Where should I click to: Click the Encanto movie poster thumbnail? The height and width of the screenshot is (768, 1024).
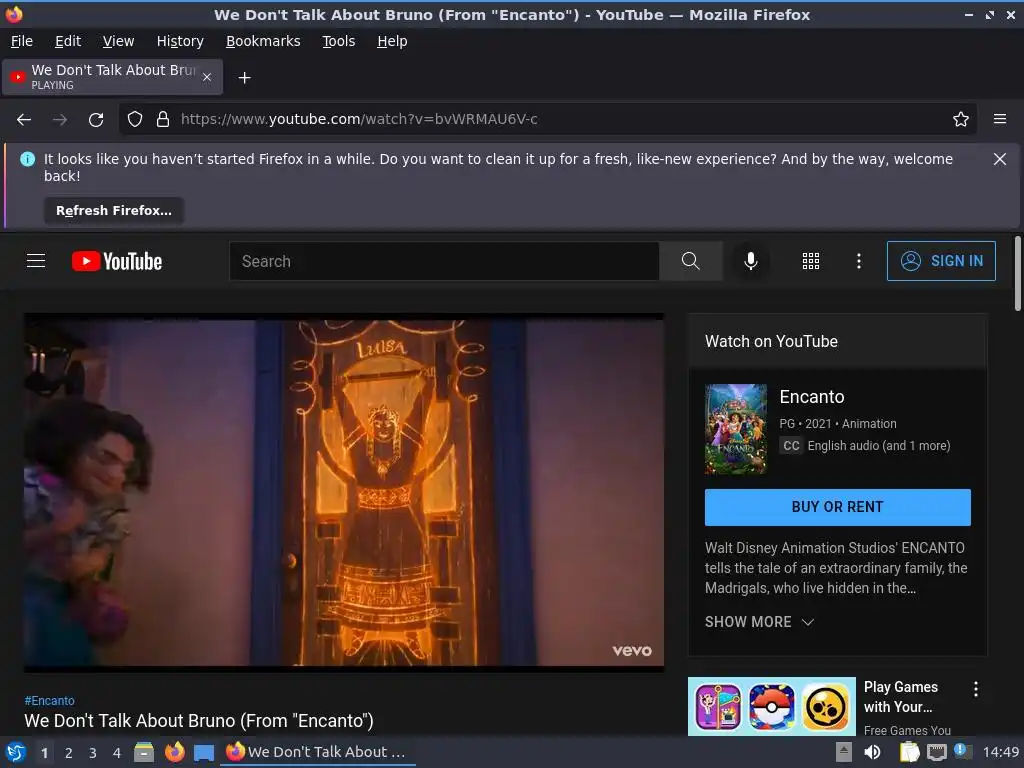pyautogui.click(x=735, y=429)
